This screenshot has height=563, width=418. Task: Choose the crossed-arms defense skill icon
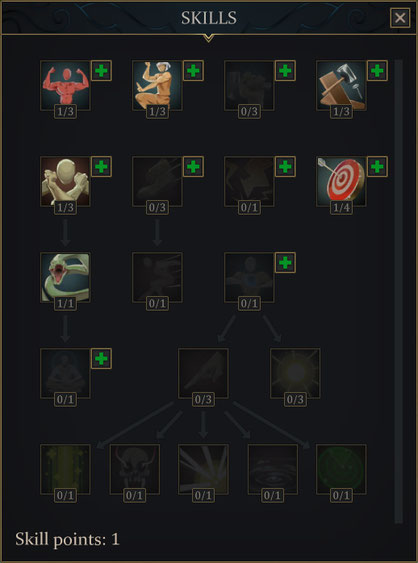[x=65, y=181]
